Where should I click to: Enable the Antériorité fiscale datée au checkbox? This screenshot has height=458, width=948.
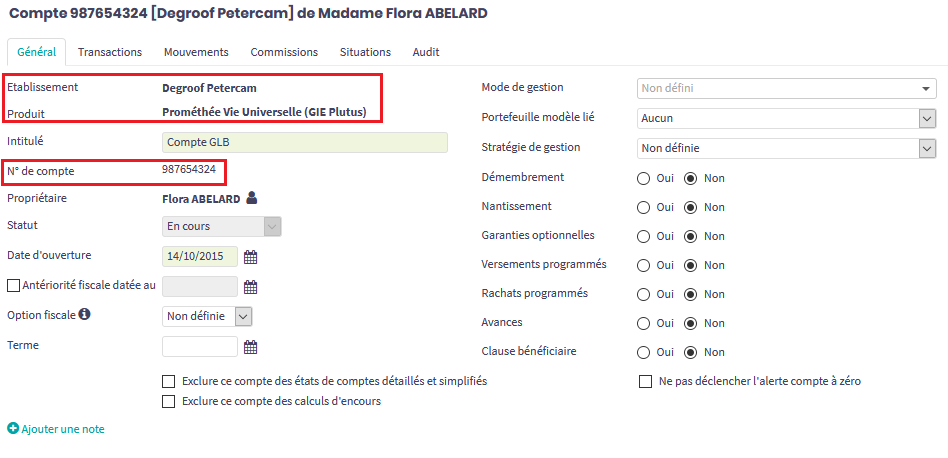(13, 286)
